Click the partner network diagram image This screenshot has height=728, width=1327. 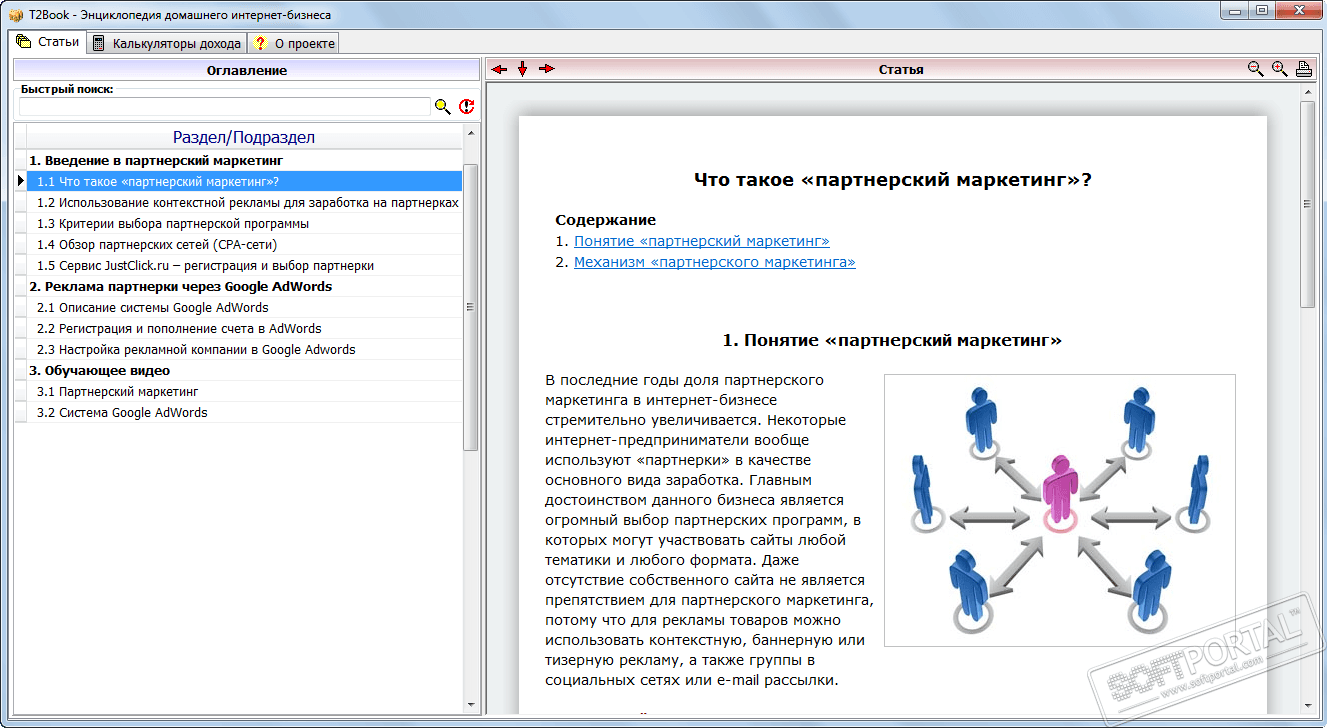[1060, 510]
